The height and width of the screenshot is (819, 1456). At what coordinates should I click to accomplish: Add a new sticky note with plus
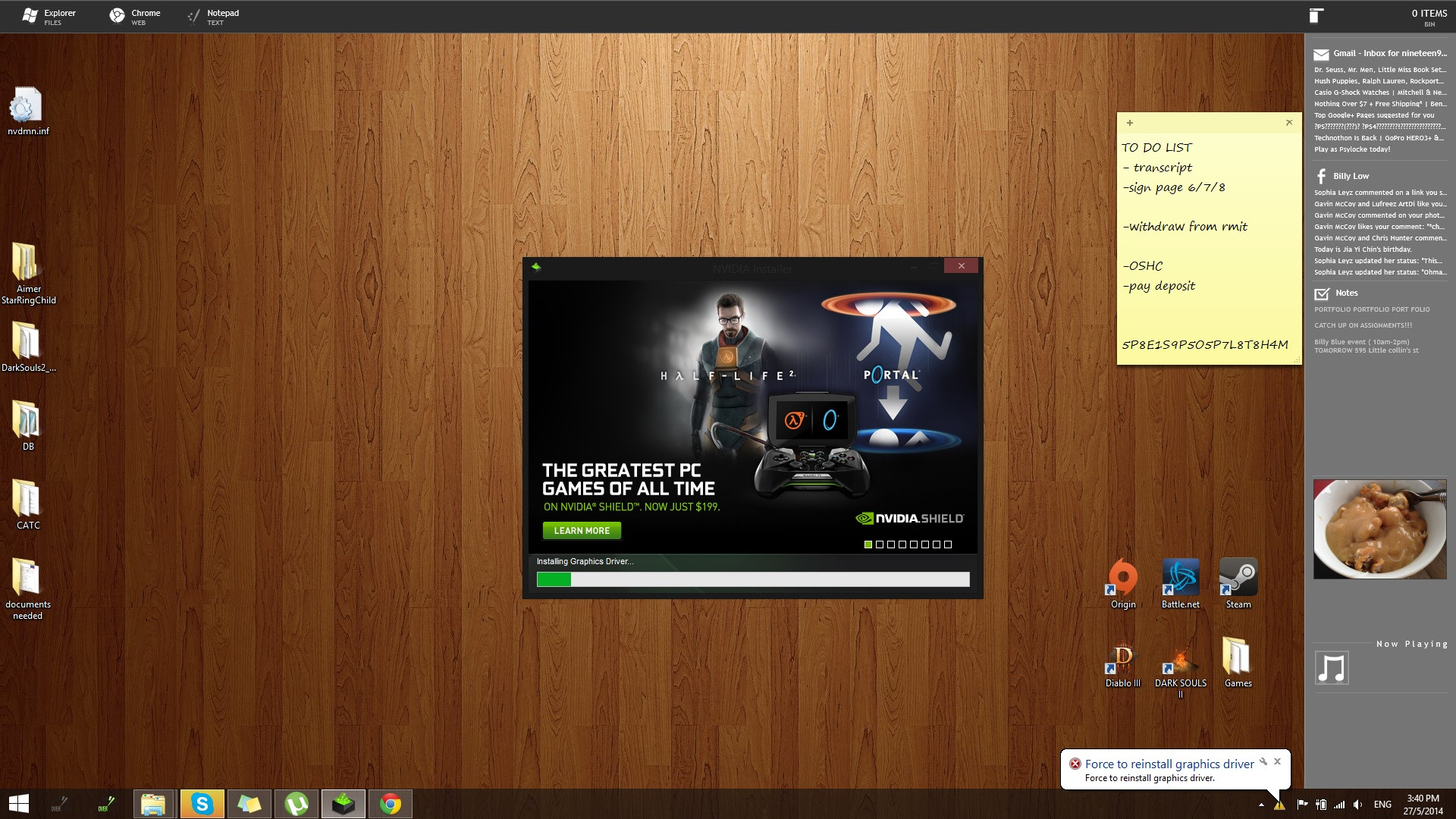[x=1129, y=123]
